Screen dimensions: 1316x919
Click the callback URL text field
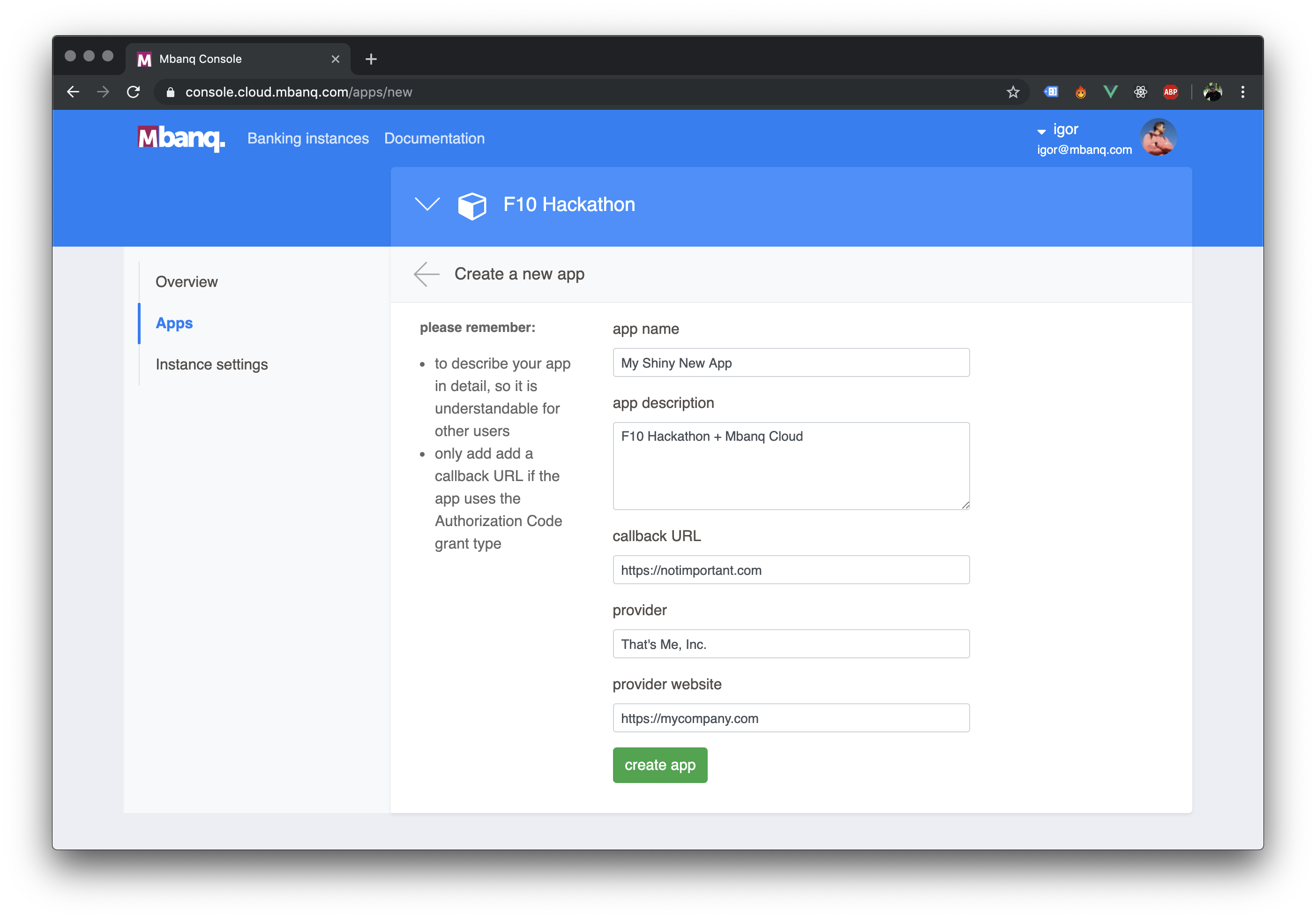click(x=791, y=570)
